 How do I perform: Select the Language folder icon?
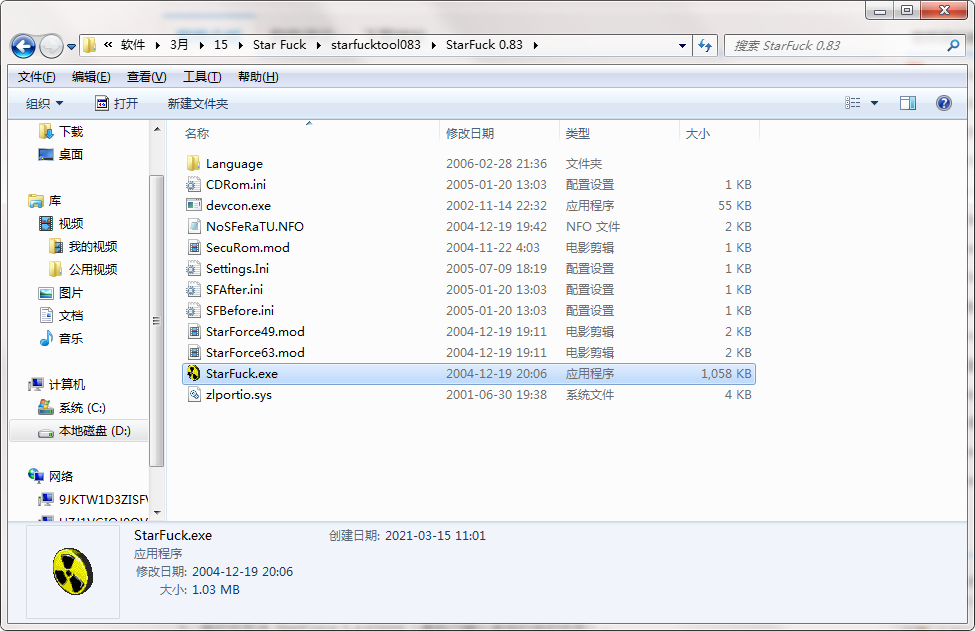[x=193, y=164]
